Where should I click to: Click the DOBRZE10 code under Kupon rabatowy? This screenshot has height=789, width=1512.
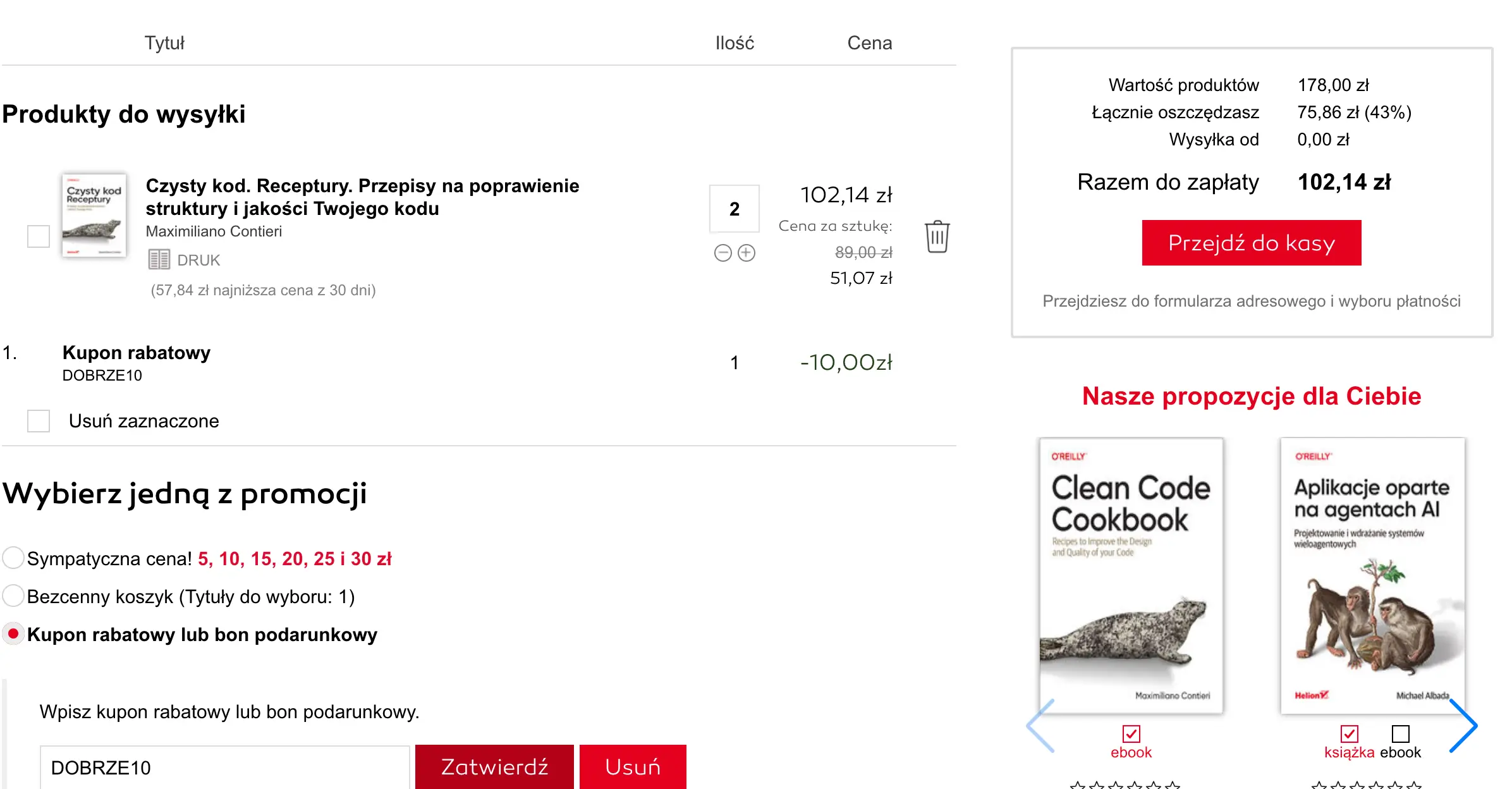tap(102, 376)
